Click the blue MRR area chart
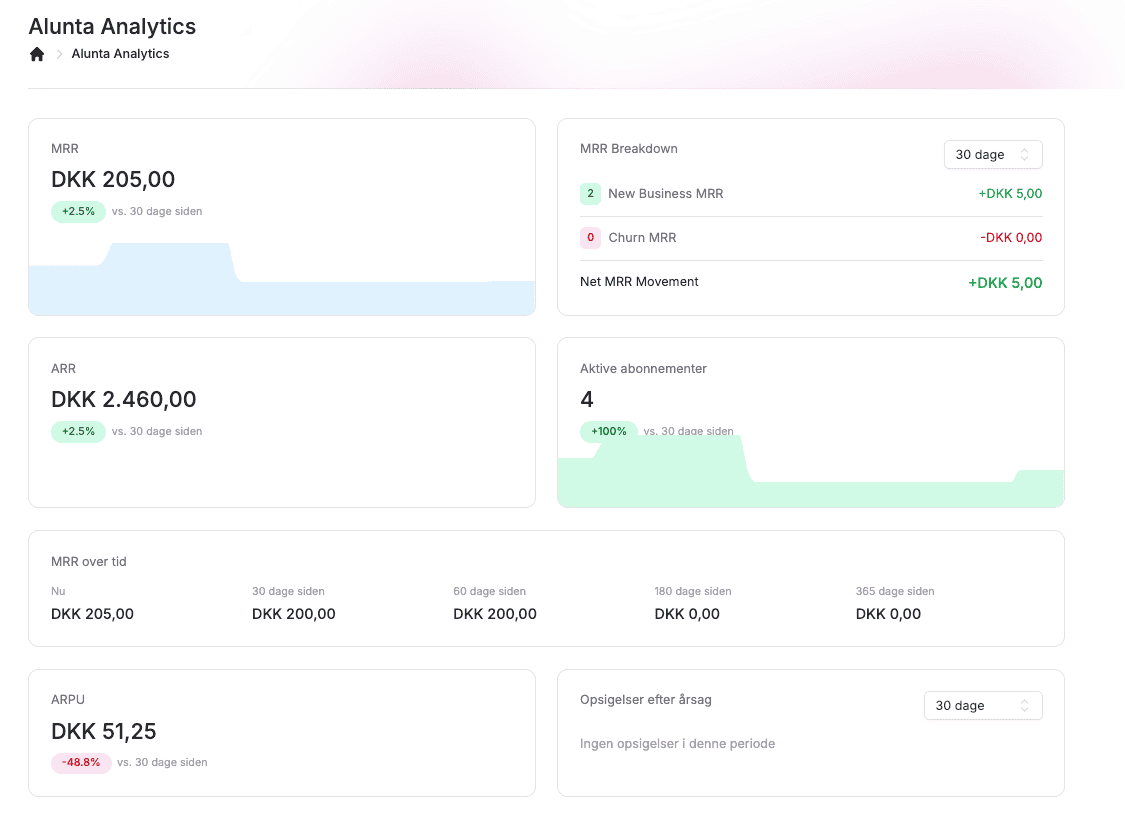The width and height of the screenshot is (1125, 818). pos(282,290)
